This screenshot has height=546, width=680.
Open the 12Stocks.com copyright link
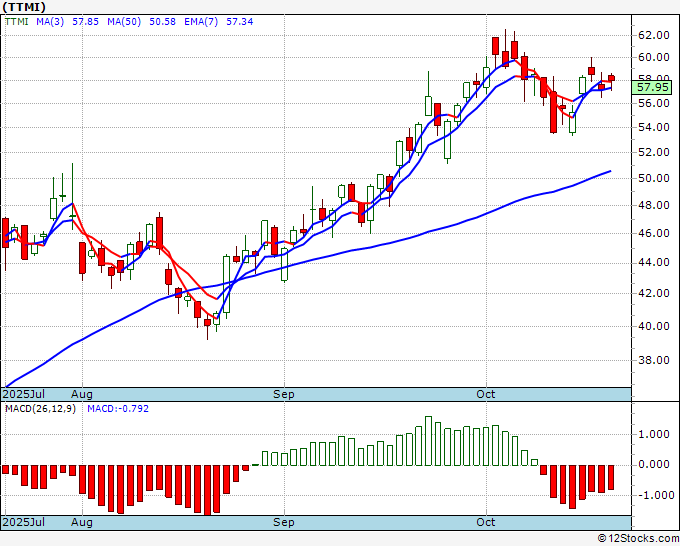(638, 539)
